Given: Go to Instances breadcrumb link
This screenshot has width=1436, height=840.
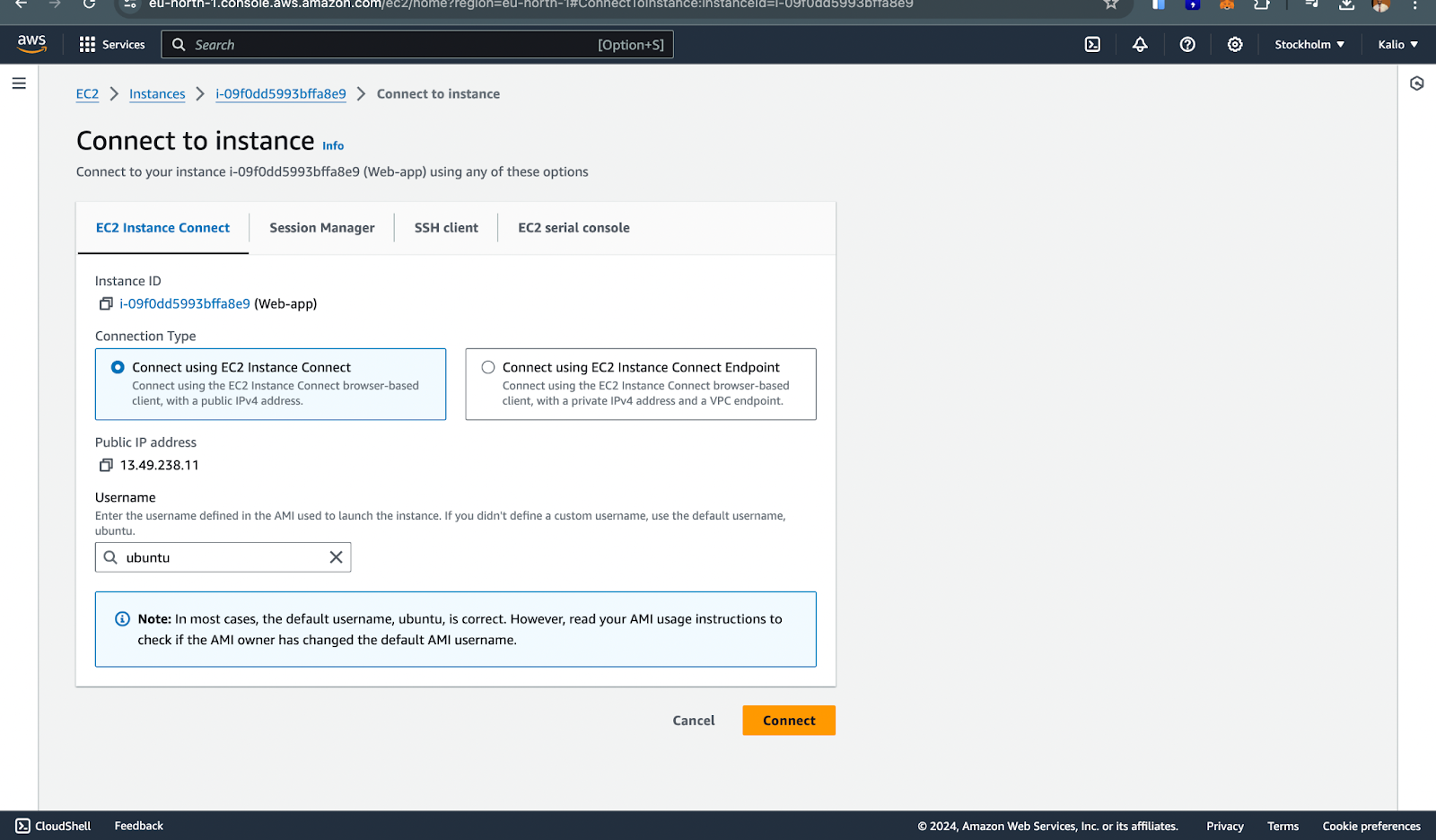Looking at the screenshot, I should pyautogui.click(x=157, y=94).
